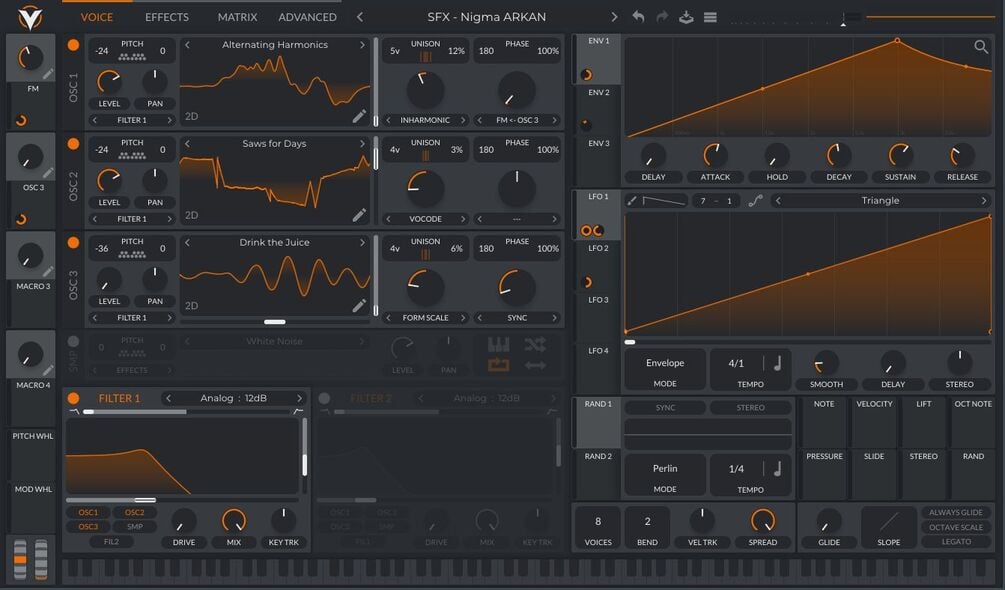The image size is (1005, 590).
Task: Select the ENV 2 tab
Action: point(598,110)
